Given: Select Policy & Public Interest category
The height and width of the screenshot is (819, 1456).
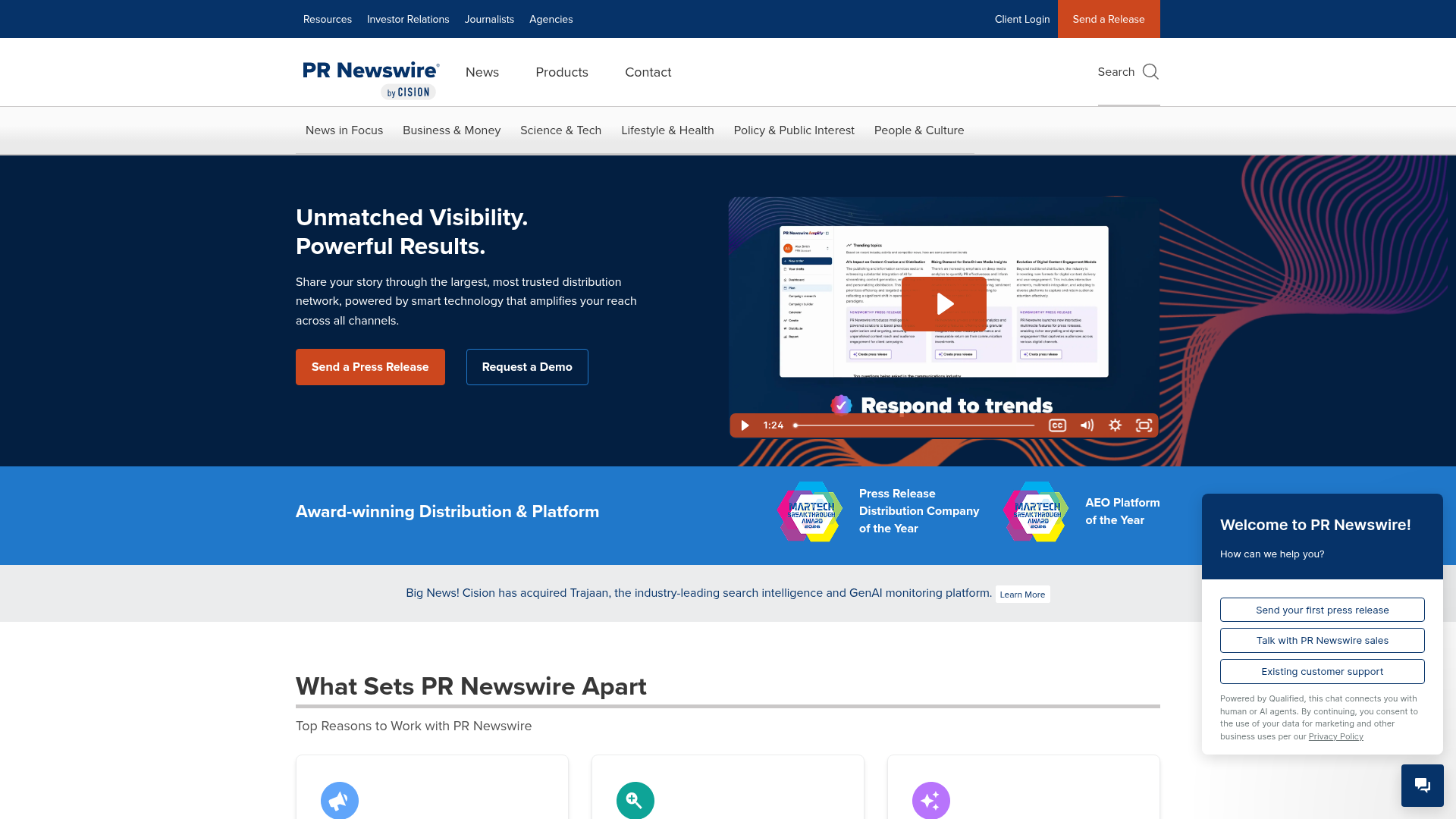Looking at the screenshot, I should (794, 130).
